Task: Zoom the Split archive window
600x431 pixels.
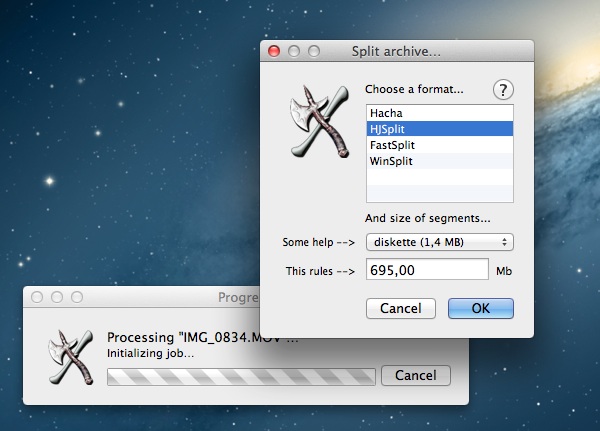Action: pyautogui.click(x=314, y=51)
